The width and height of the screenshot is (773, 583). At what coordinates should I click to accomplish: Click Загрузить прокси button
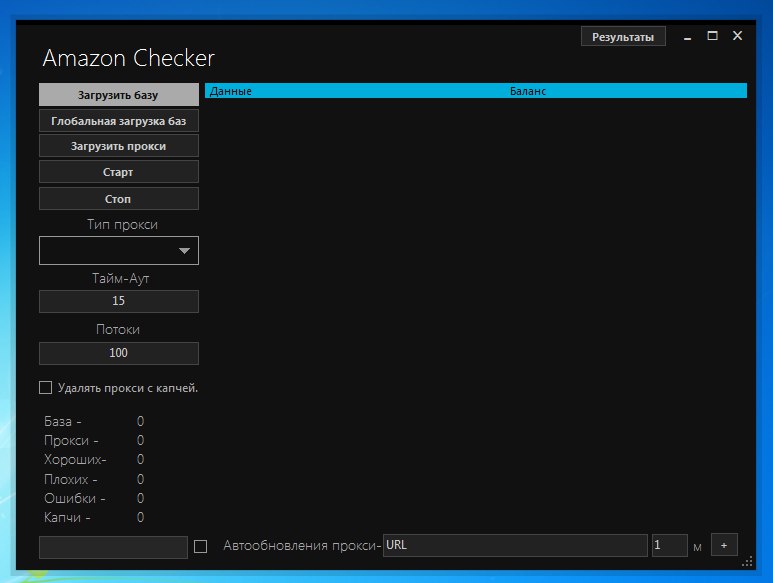click(x=119, y=146)
